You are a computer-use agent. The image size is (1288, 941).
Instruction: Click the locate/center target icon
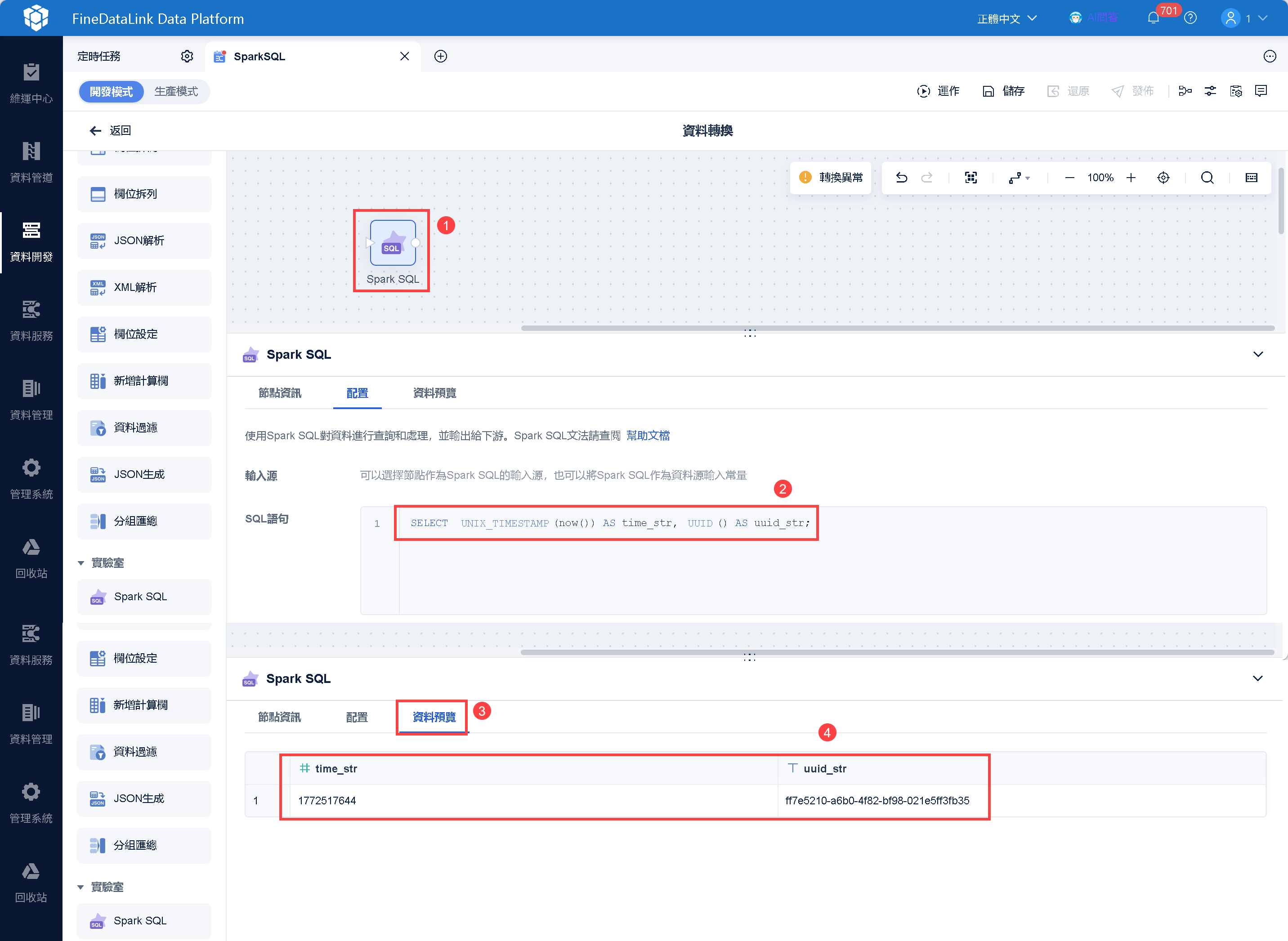coord(1163,178)
